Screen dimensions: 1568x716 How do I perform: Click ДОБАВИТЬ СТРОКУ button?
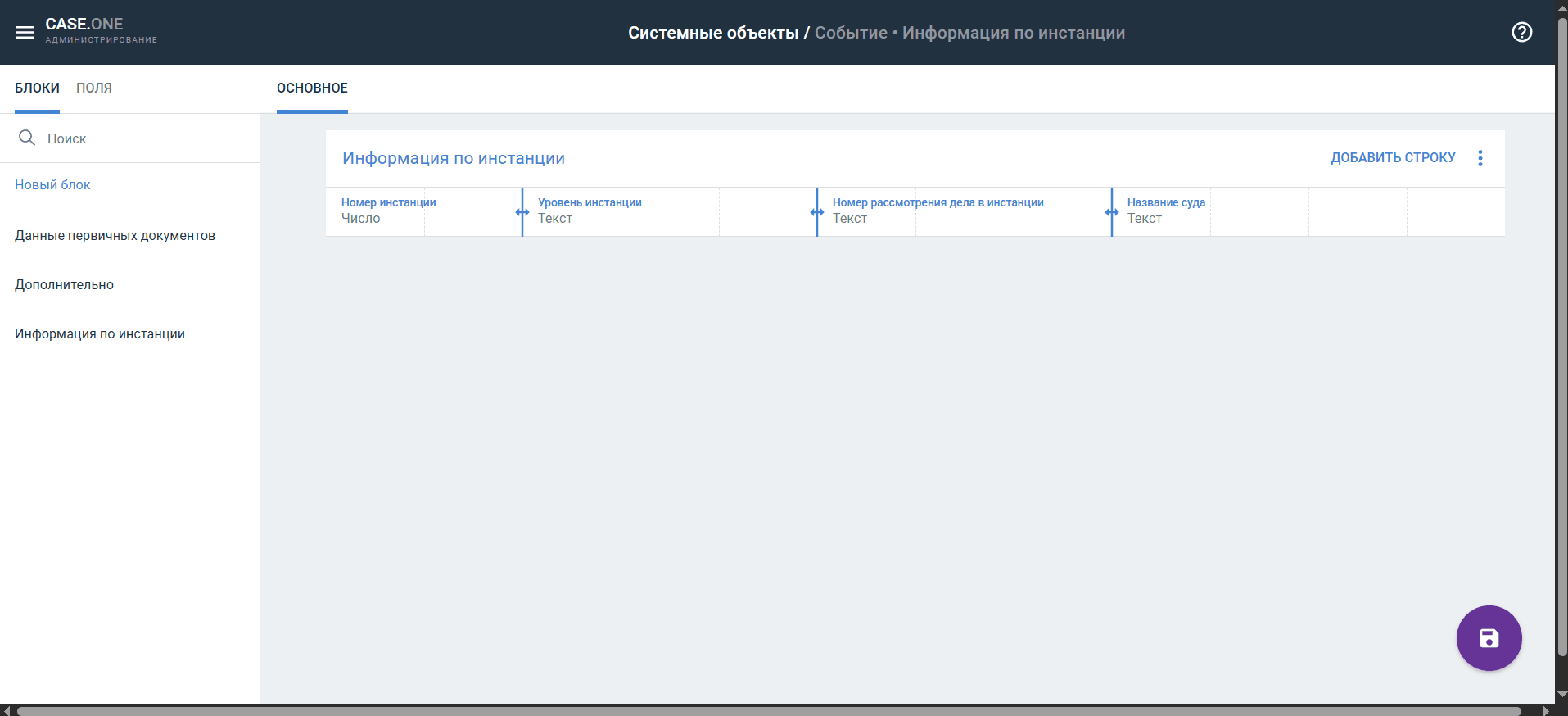tap(1392, 158)
